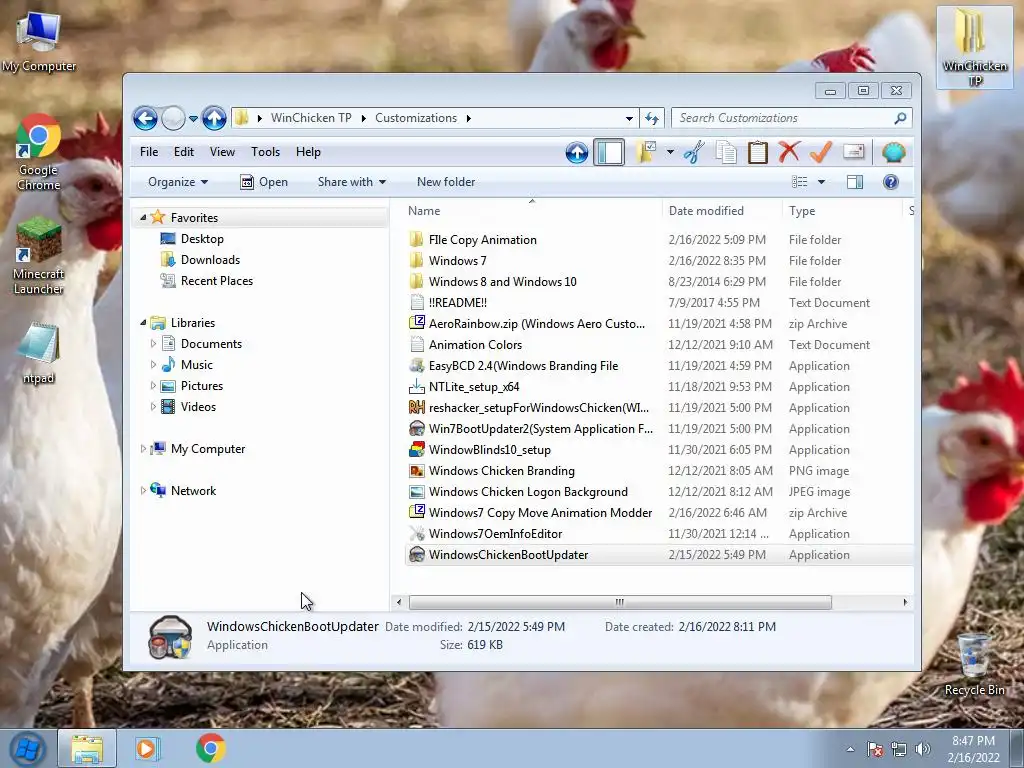Select the WindowBlinds10_setup file
The image size is (1024, 768).
point(490,450)
